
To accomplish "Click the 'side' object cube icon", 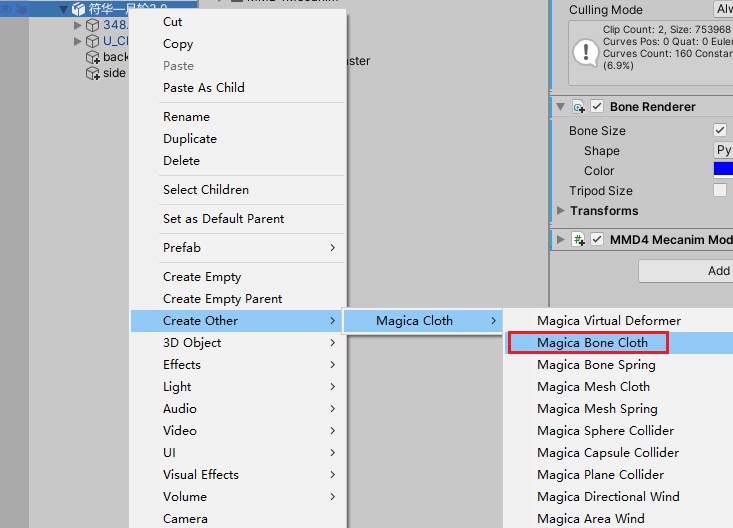I will coord(93,73).
